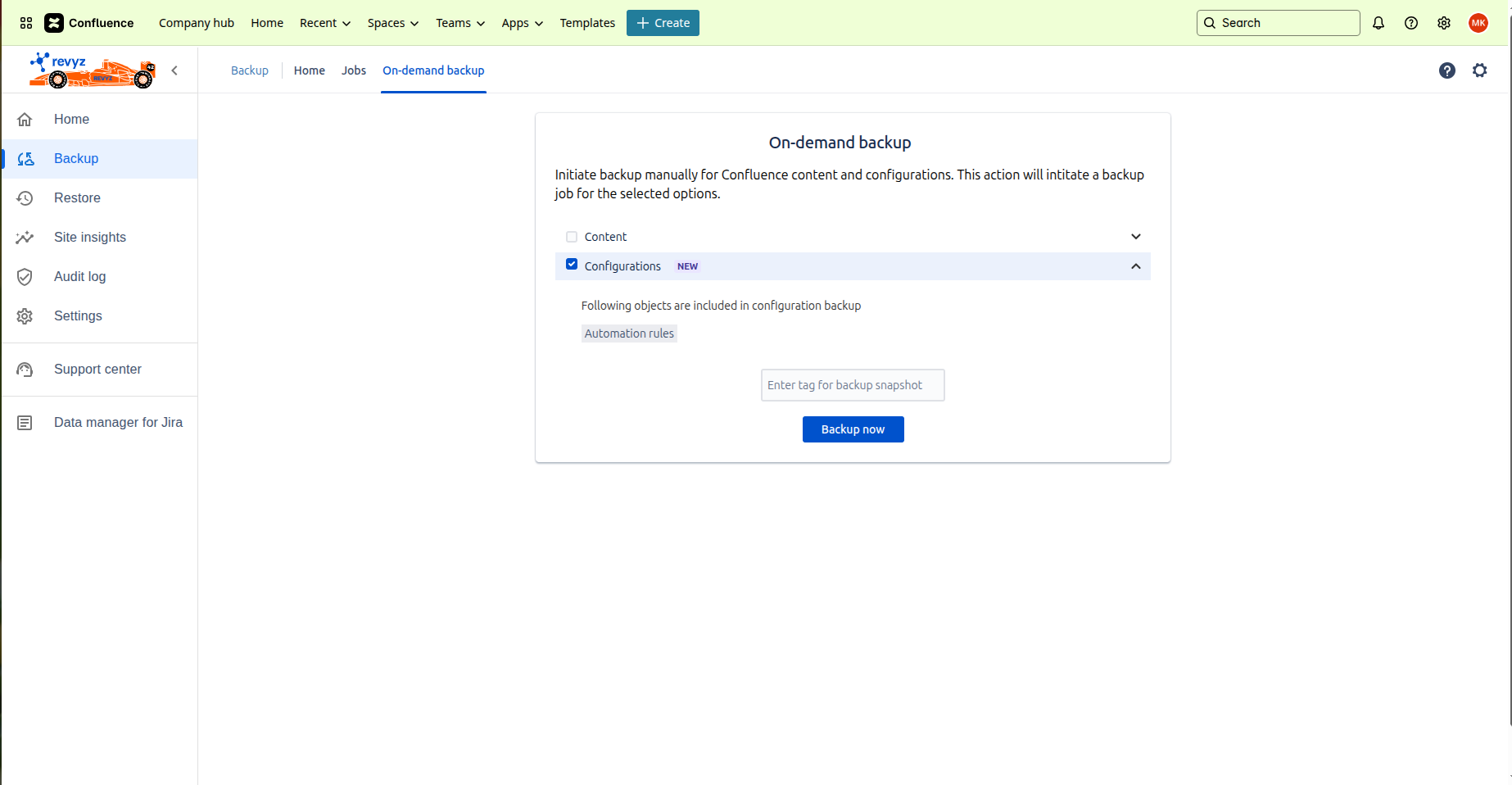Collapse the sidebar with the arrow icon
Viewport: 1512px width, 785px height.
coord(174,70)
